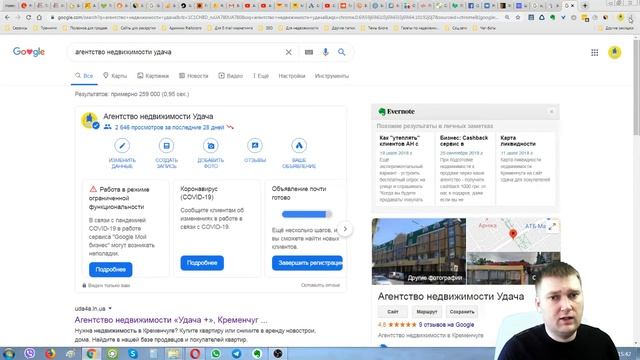Viewport: 640px width, 360px height.
Task: Open WhatsApp from the taskbar
Action: pos(216,353)
